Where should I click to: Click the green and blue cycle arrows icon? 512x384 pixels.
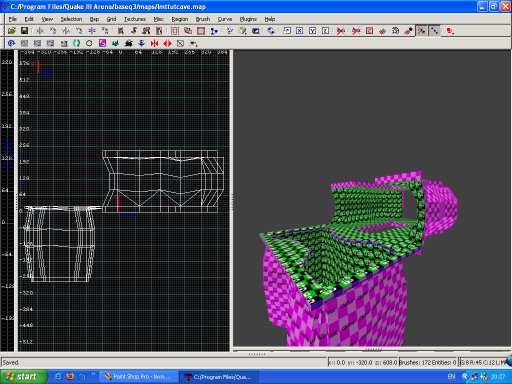[76, 43]
